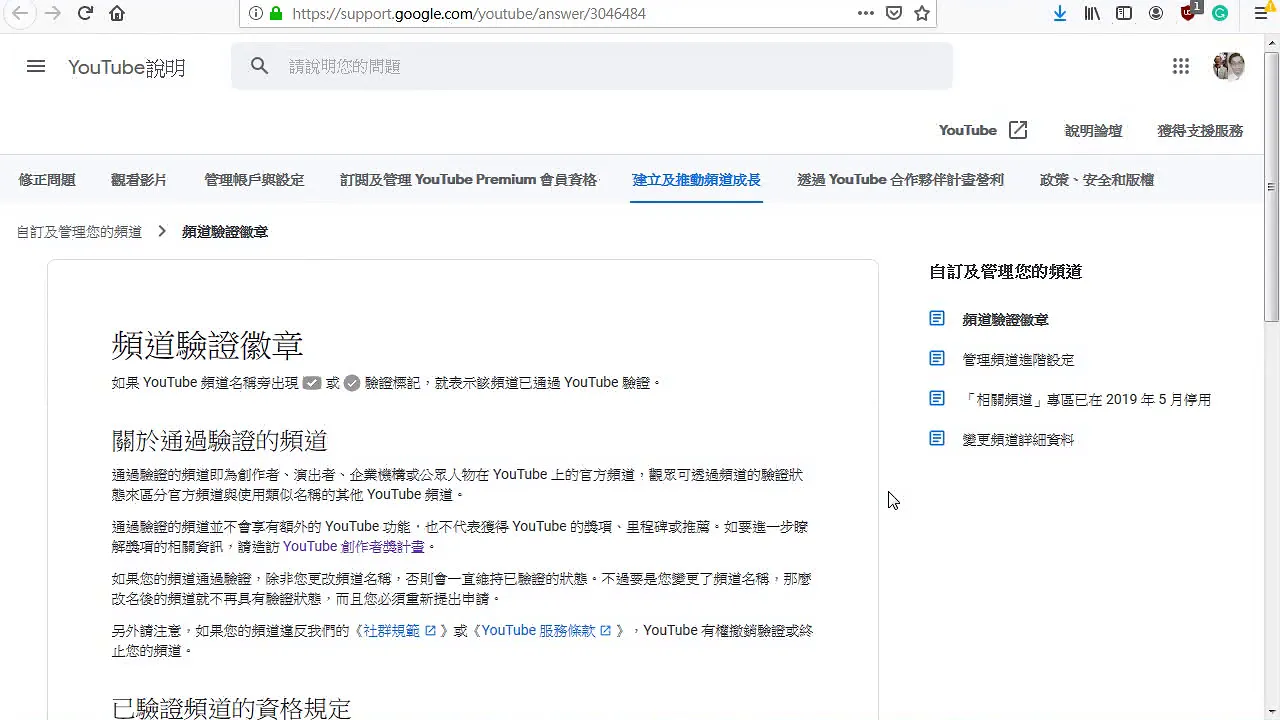Open the 說明論壇 link
The width and height of the screenshot is (1280, 720).
tap(1093, 130)
